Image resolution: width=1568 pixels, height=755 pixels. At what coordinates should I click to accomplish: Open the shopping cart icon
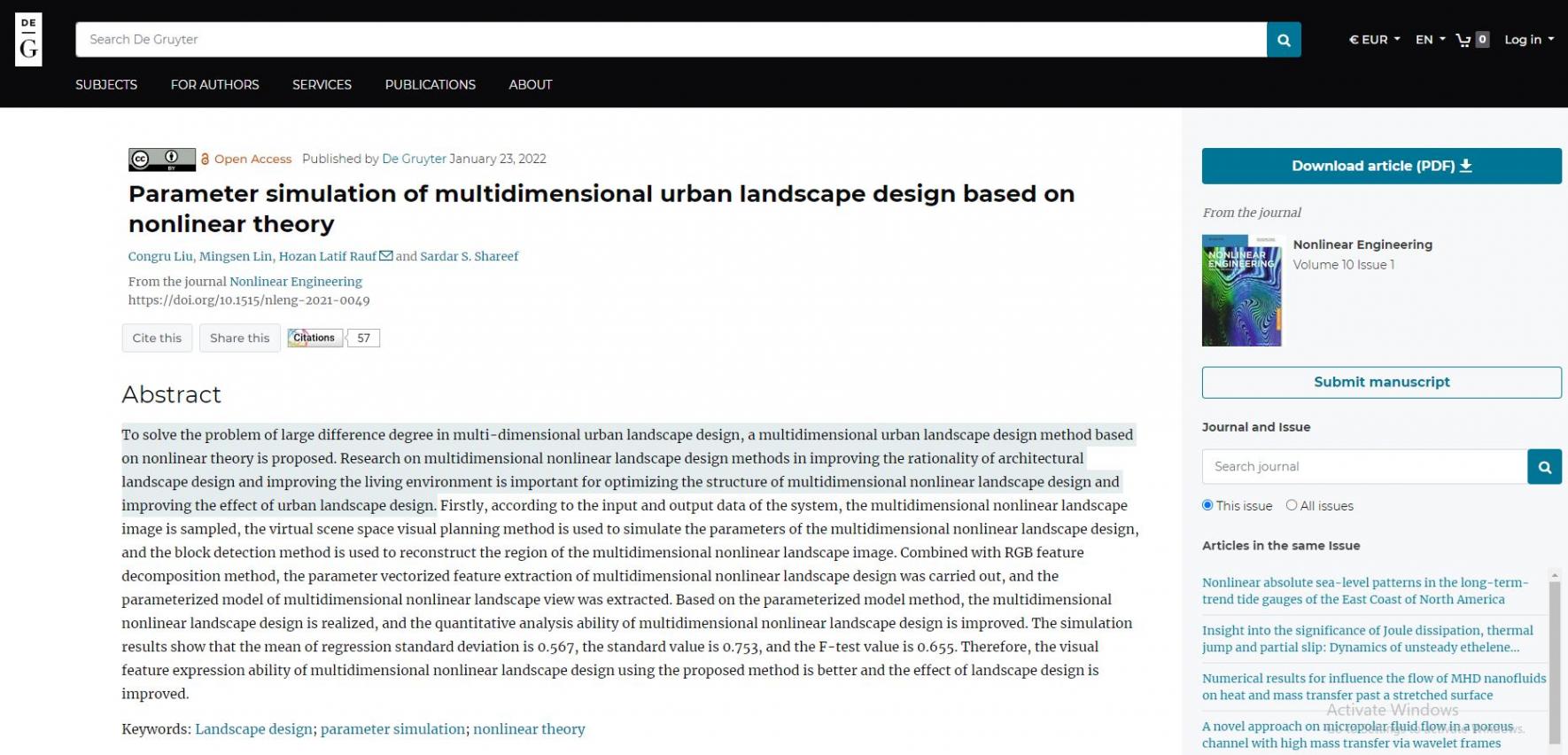click(1463, 40)
